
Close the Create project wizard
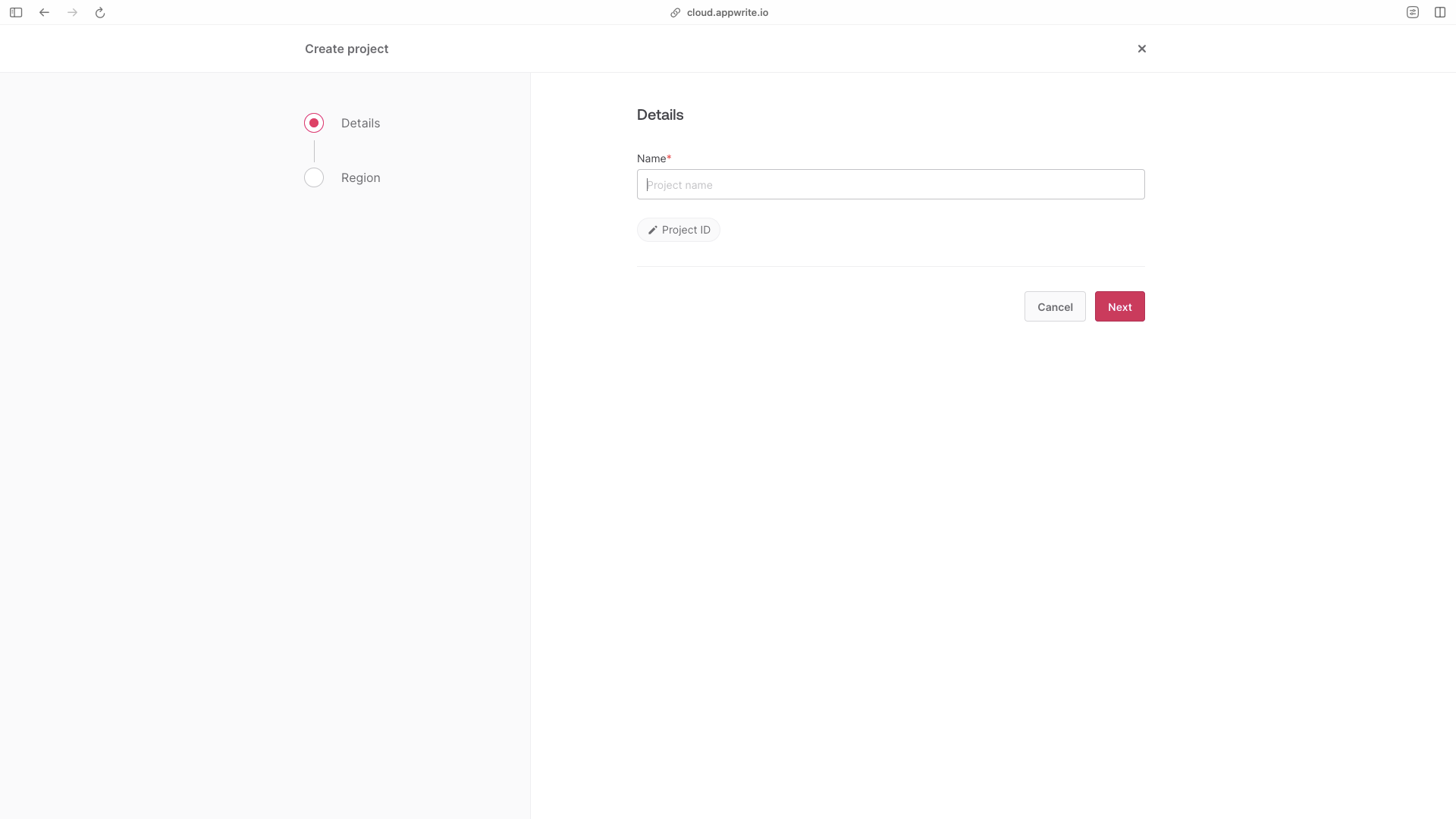[1141, 49]
